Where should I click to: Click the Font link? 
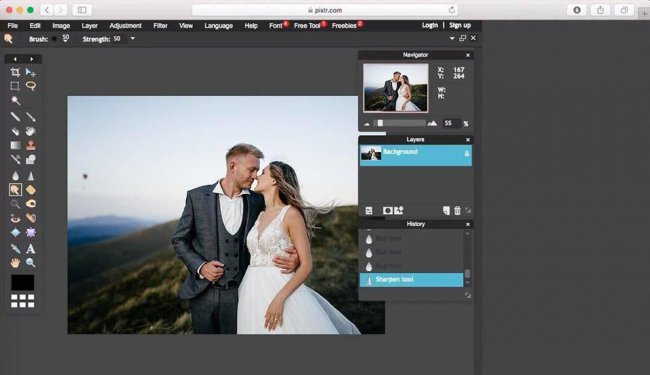tap(276, 26)
